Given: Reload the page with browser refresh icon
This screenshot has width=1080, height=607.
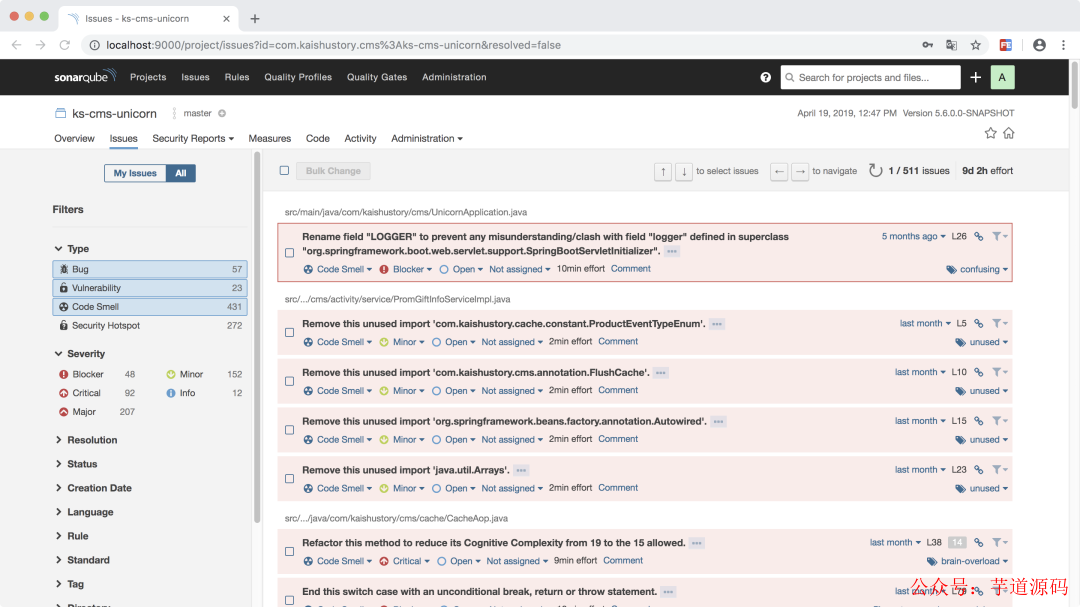Looking at the screenshot, I should pyautogui.click(x=65, y=45).
